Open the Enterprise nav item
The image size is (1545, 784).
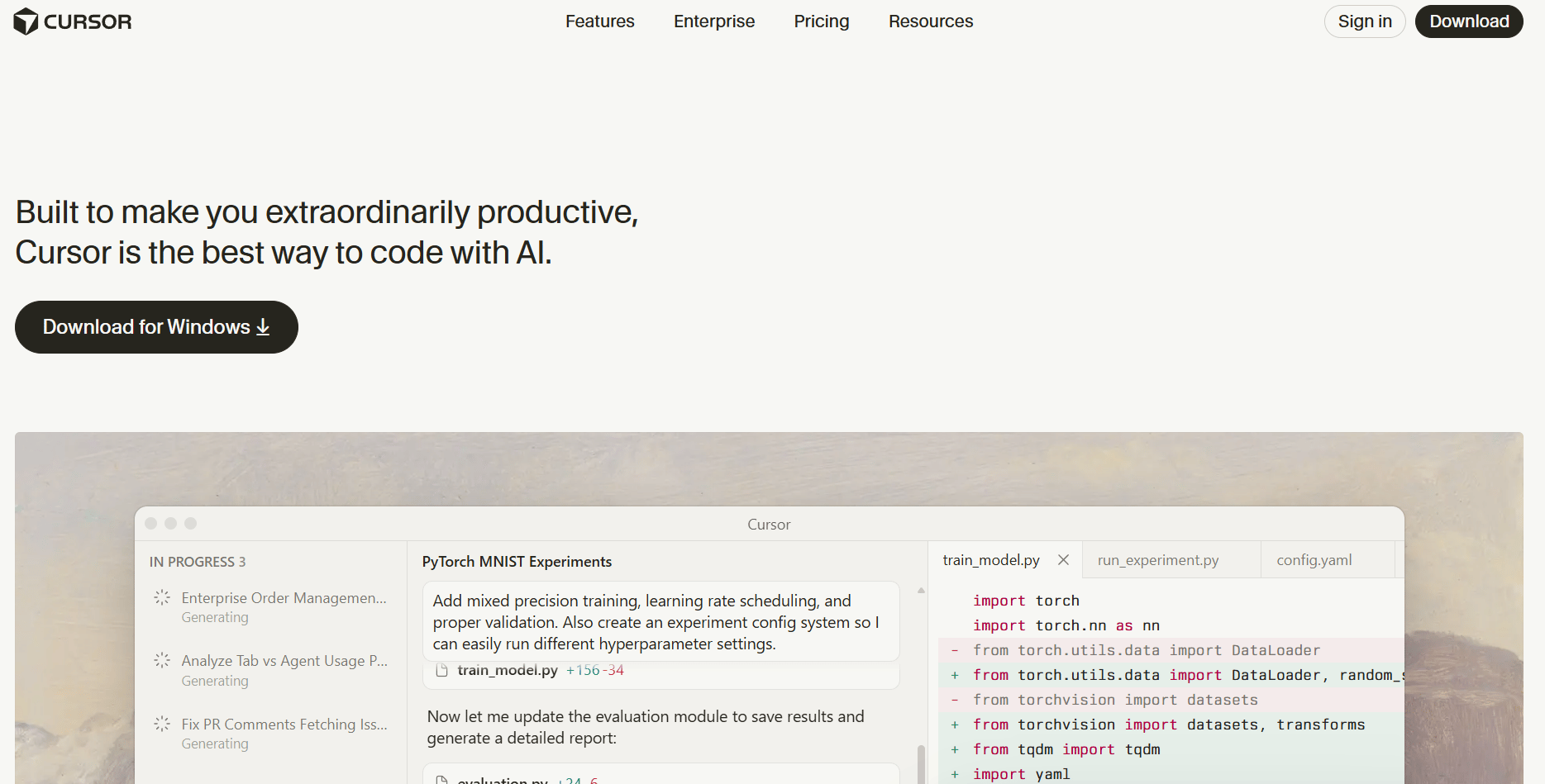pyautogui.click(x=713, y=21)
